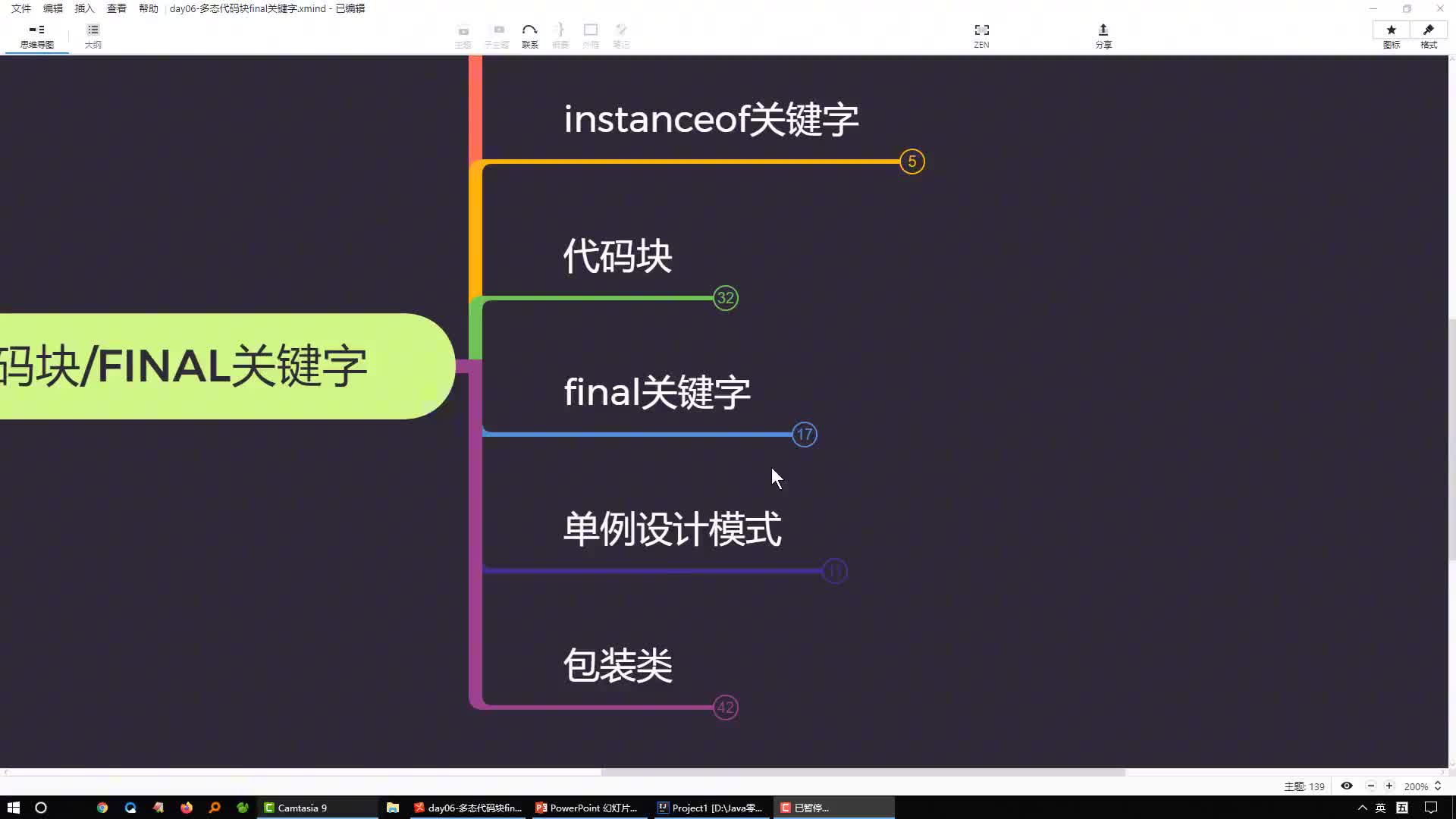Open the 图标 markers panel
This screenshot has height=819, width=1456.
(x=1391, y=36)
